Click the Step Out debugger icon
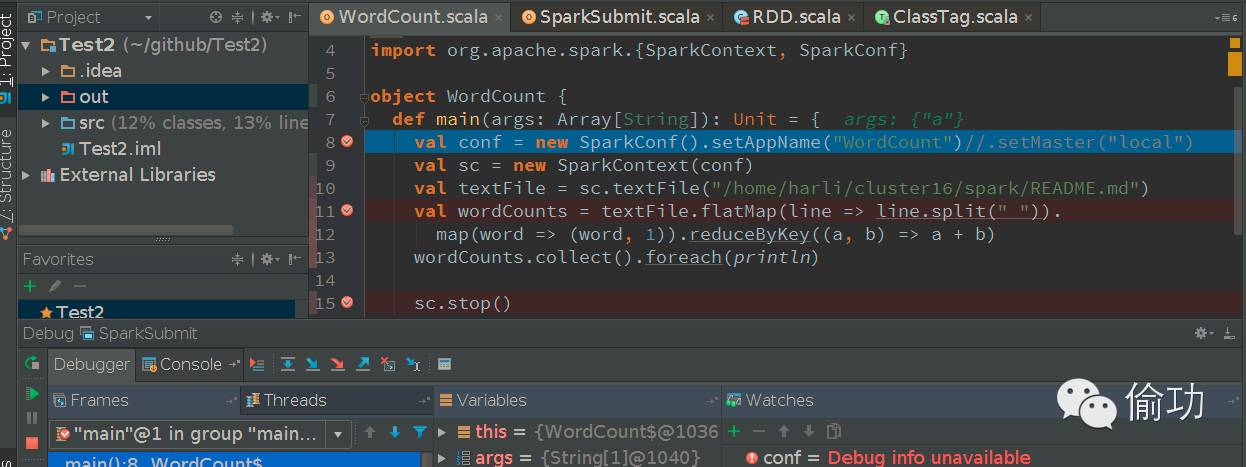 point(363,364)
